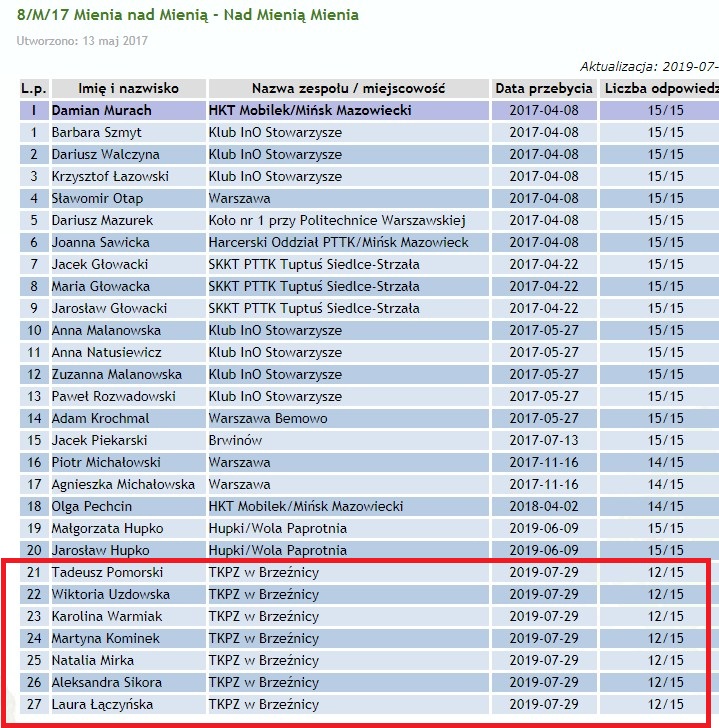Select the name Anna Natusiewicz
The height and width of the screenshot is (728, 719).
[107, 352]
